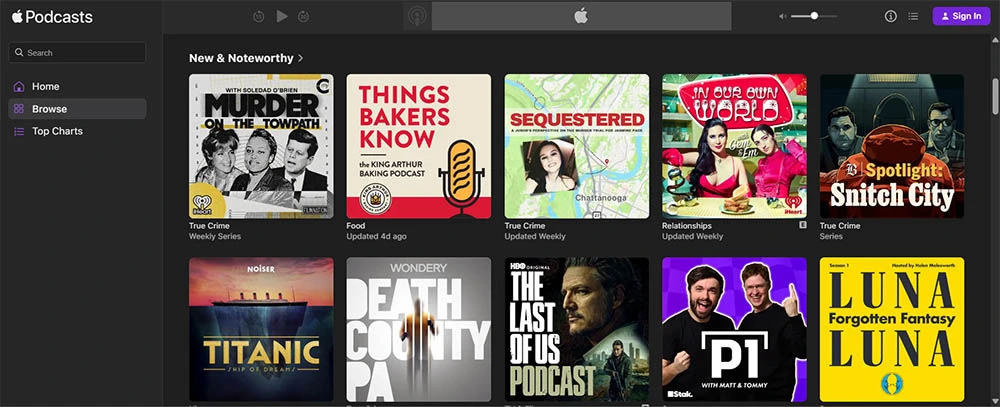Click the Apple Podcasts logo

pyautogui.click(x=52, y=17)
